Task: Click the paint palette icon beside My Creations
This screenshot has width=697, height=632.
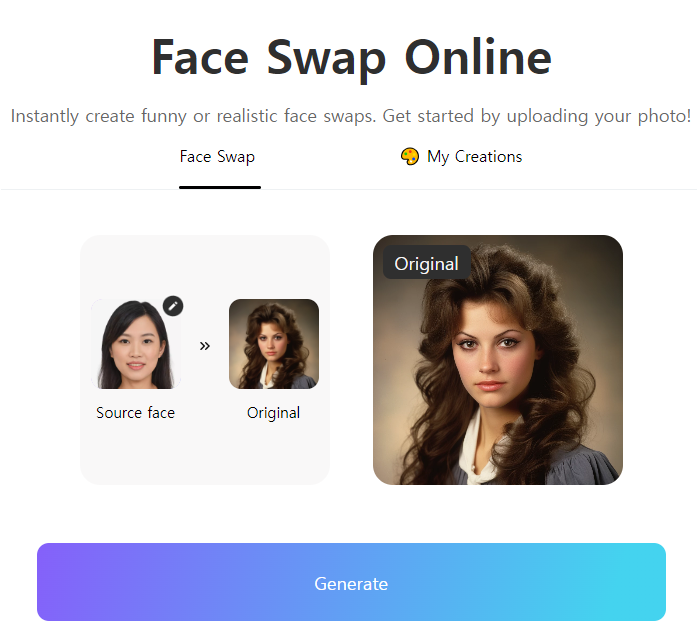Action: (x=409, y=156)
